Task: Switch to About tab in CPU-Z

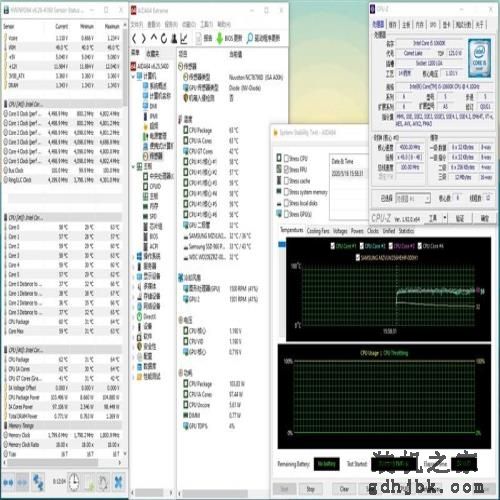Action: pyautogui.click(x=479, y=24)
